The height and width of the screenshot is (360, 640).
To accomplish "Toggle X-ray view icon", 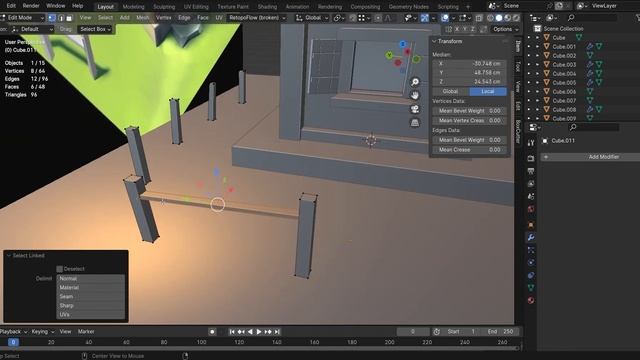I will click(479, 18).
